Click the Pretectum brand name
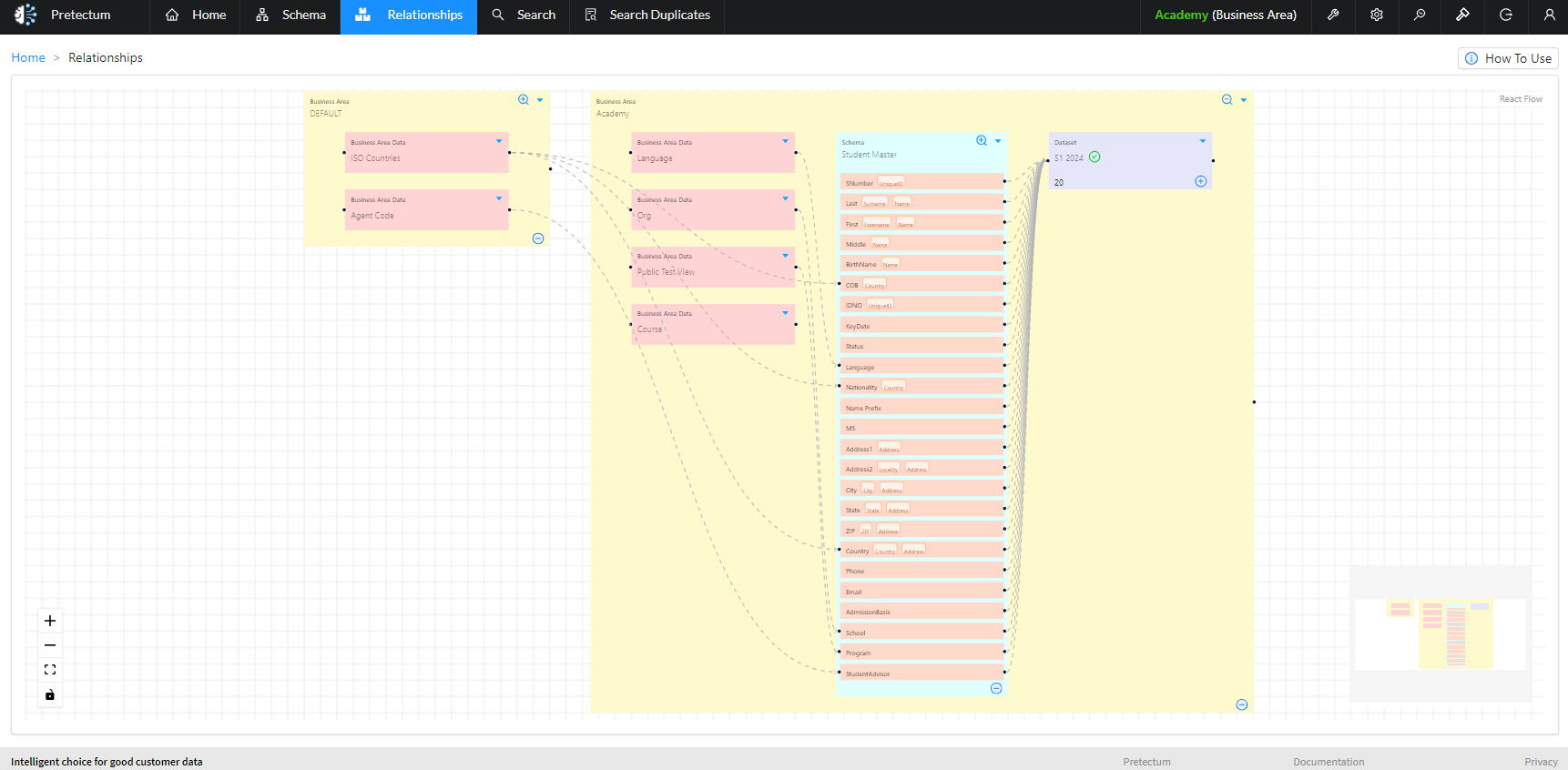 pyautogui.click(x=81, y=15)
